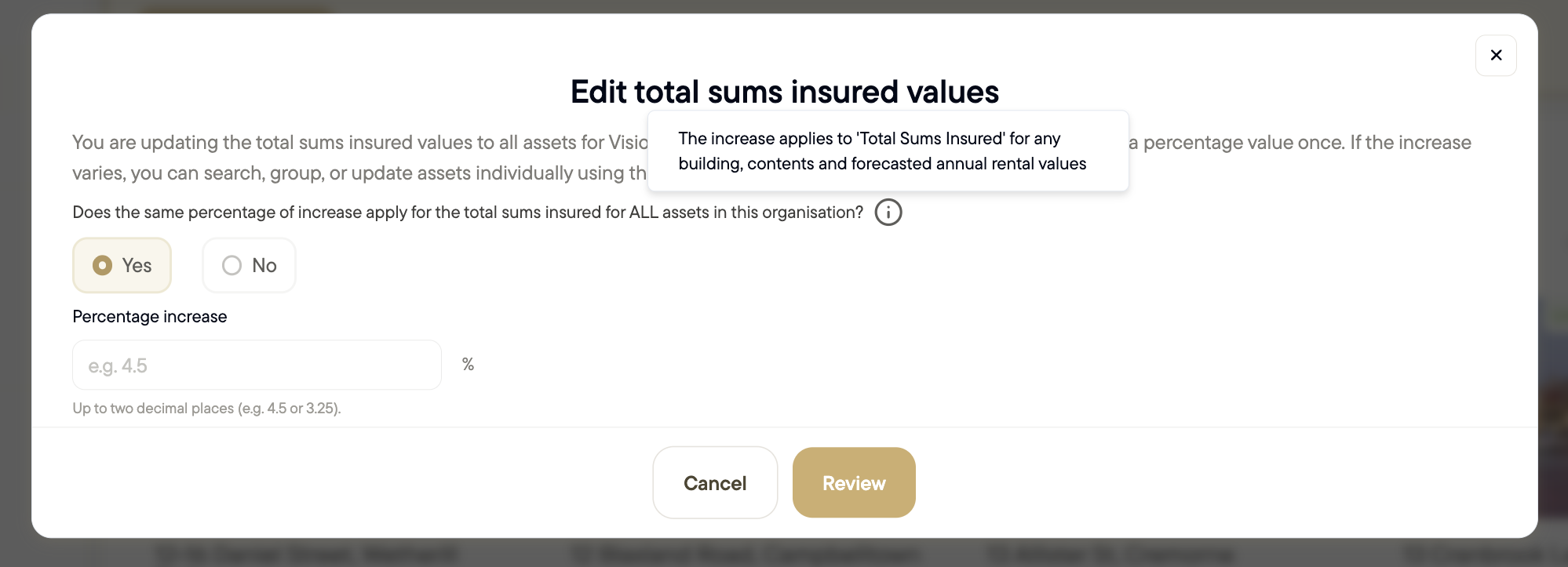Click the dimmed backdrop above the dialog

click(x=785, y=6)
